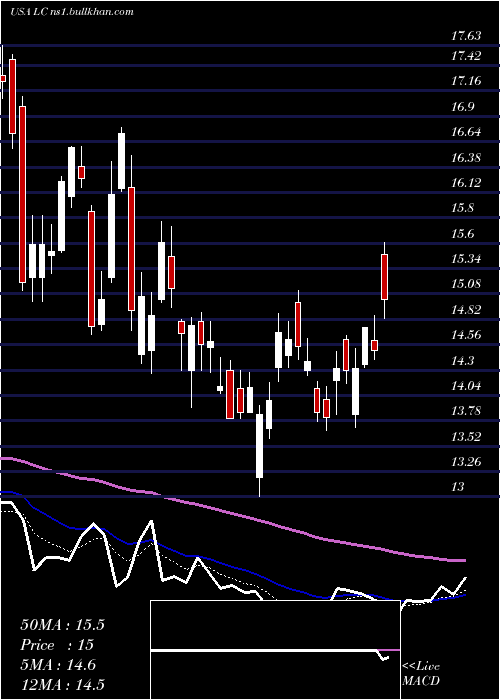Click the 17.16 price axis label
This screenshot has width=500, height=700.
(466, 81)
